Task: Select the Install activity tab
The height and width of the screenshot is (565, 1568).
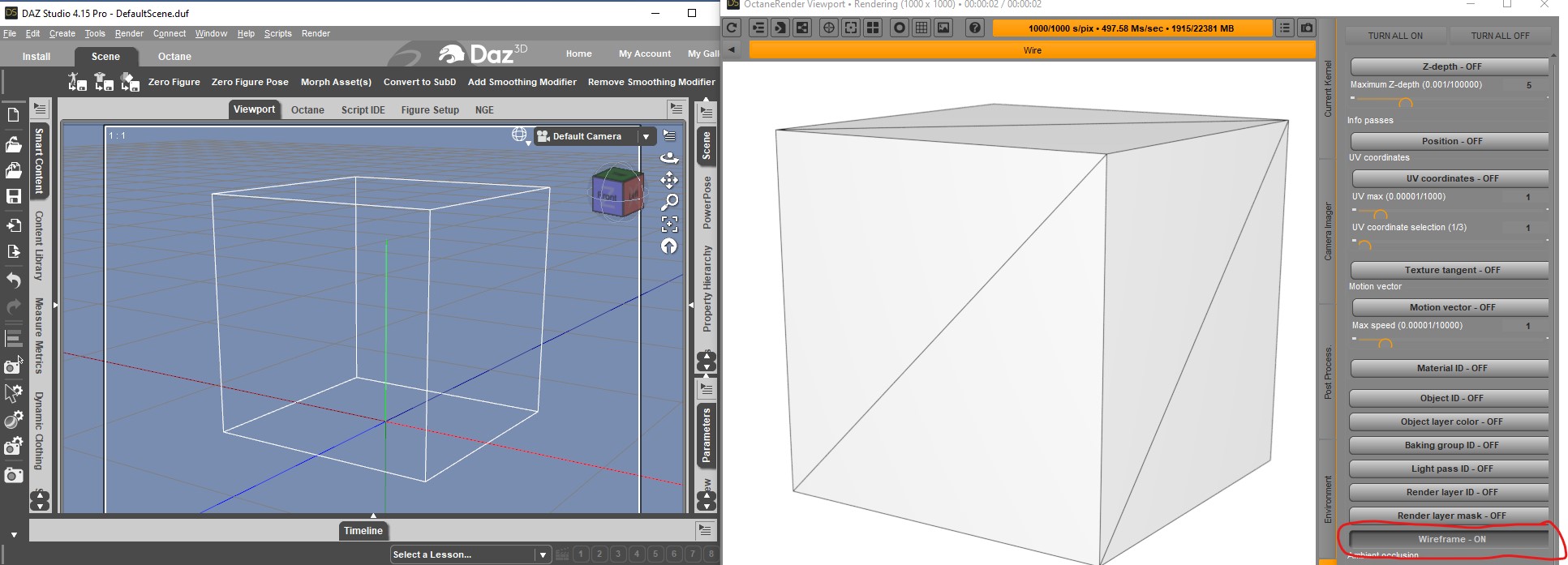Action: 37,56
